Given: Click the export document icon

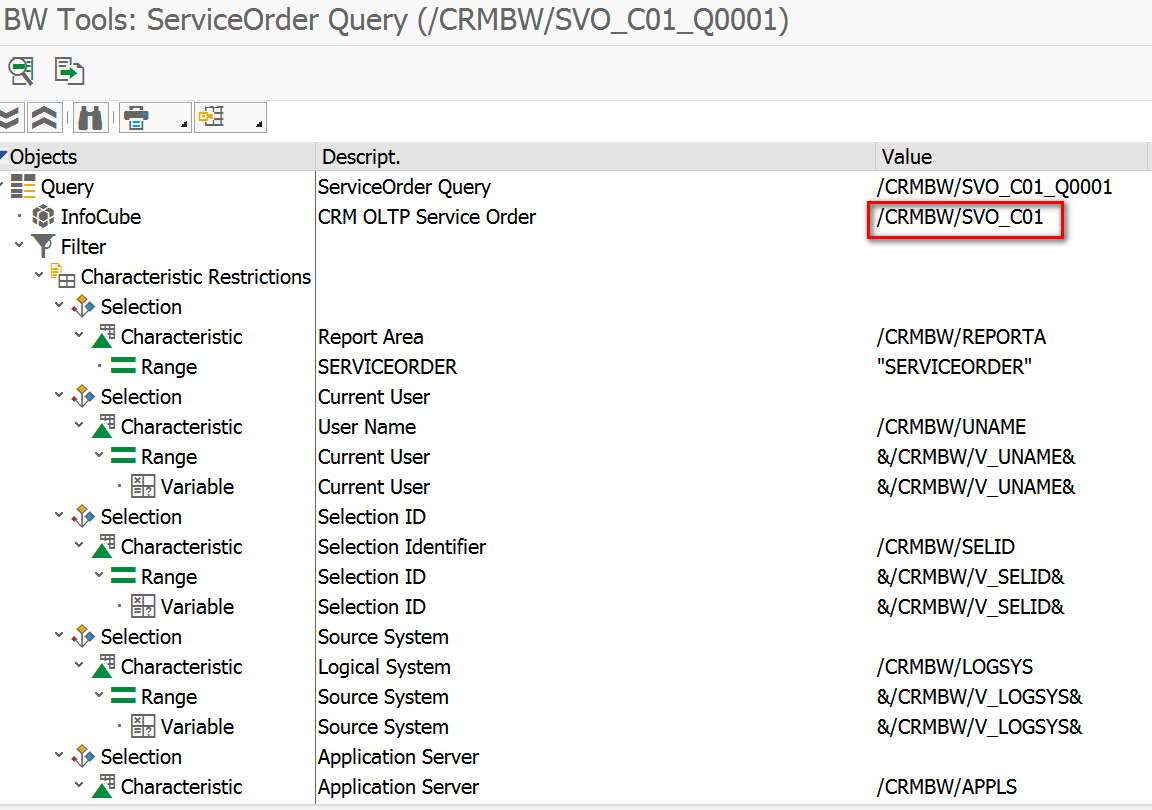Looking at the screenshot, I should coord(69,71).
